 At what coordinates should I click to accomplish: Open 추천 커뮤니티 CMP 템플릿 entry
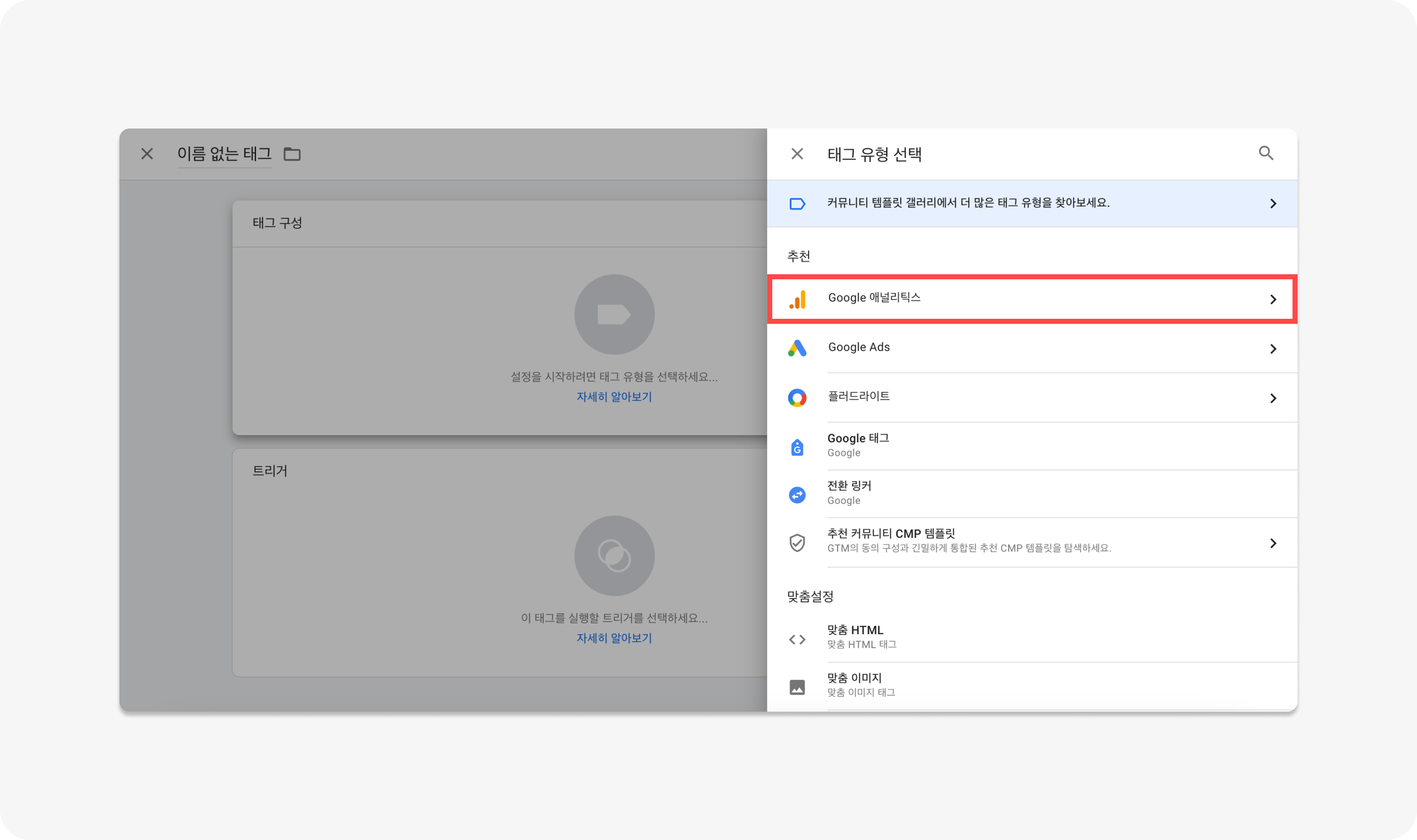coord(1031,542)
